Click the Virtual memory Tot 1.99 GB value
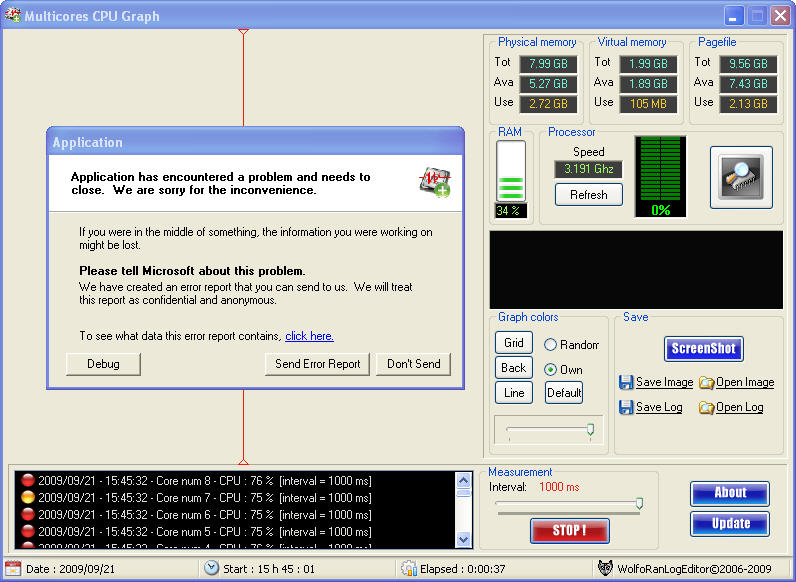Screen dimensions: 796x582 [648, 64]
